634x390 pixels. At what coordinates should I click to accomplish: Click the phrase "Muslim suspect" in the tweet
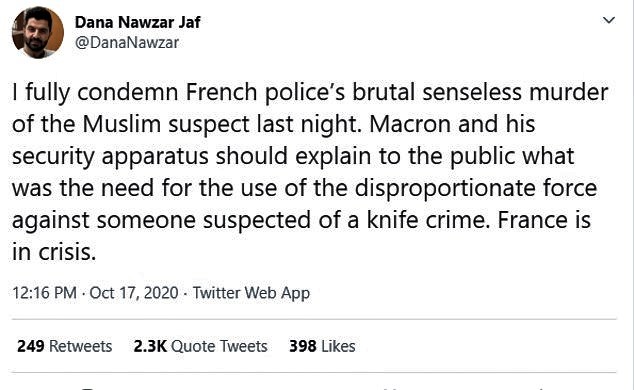[166, 125]
